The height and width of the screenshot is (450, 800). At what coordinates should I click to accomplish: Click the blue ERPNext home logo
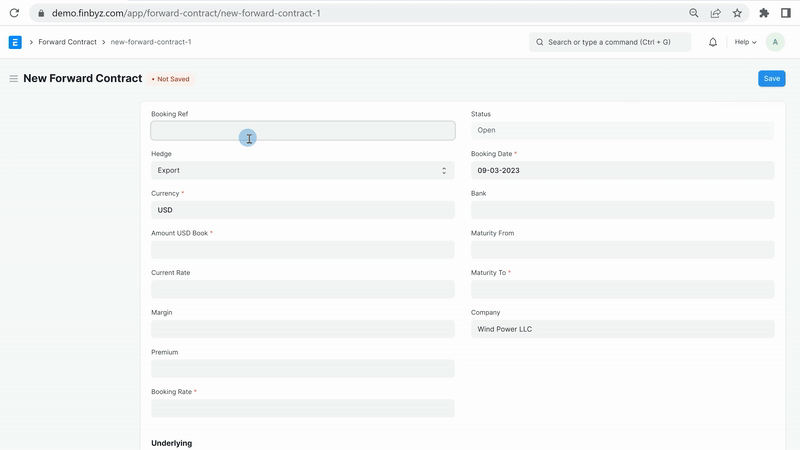point(15,42)
